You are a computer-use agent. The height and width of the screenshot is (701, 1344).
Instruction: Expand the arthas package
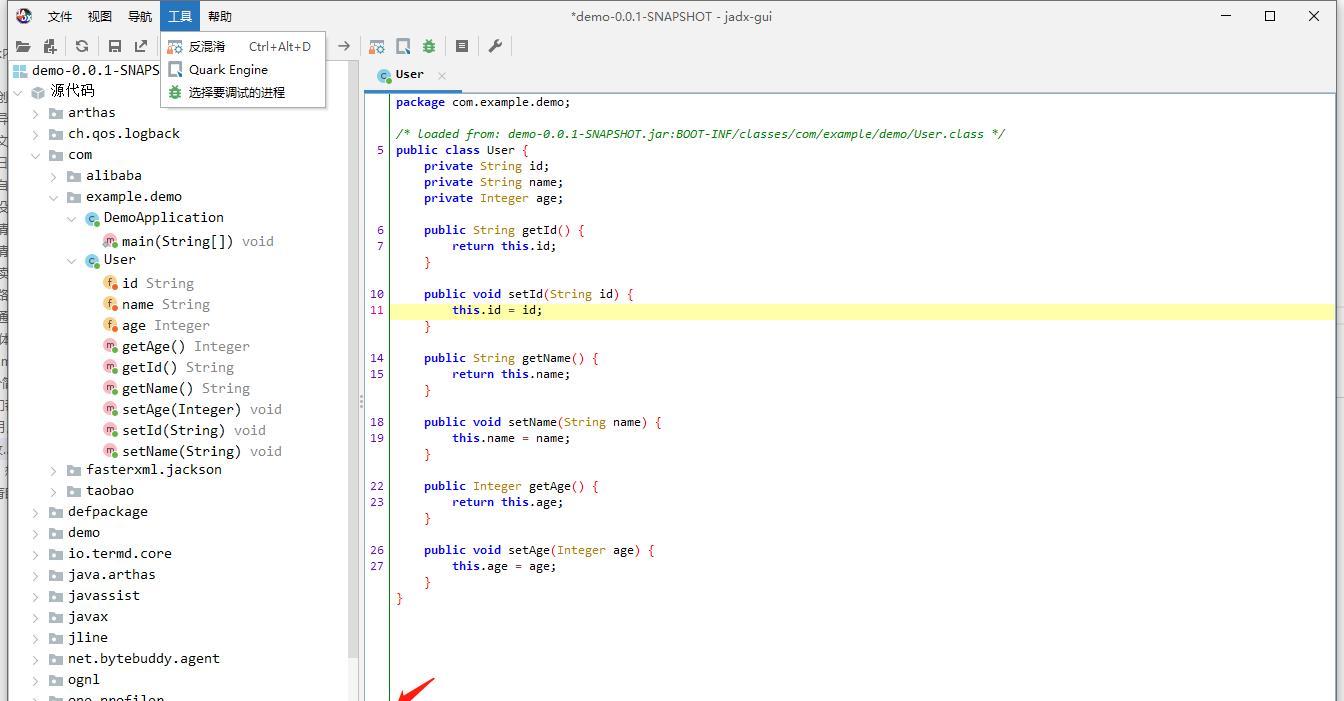coord(36,113)
